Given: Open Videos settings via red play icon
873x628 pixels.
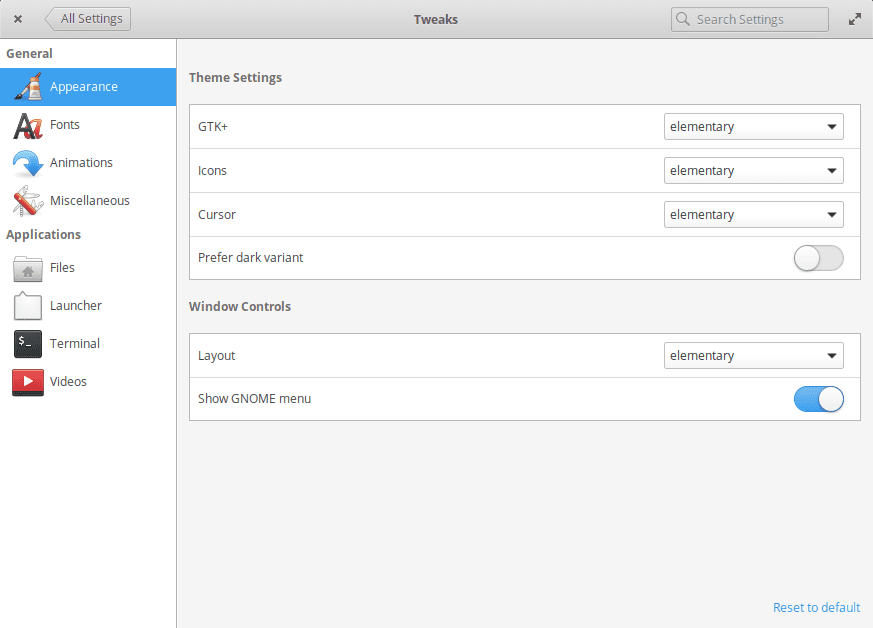Looking at the screenshot, I should point(27,382).
